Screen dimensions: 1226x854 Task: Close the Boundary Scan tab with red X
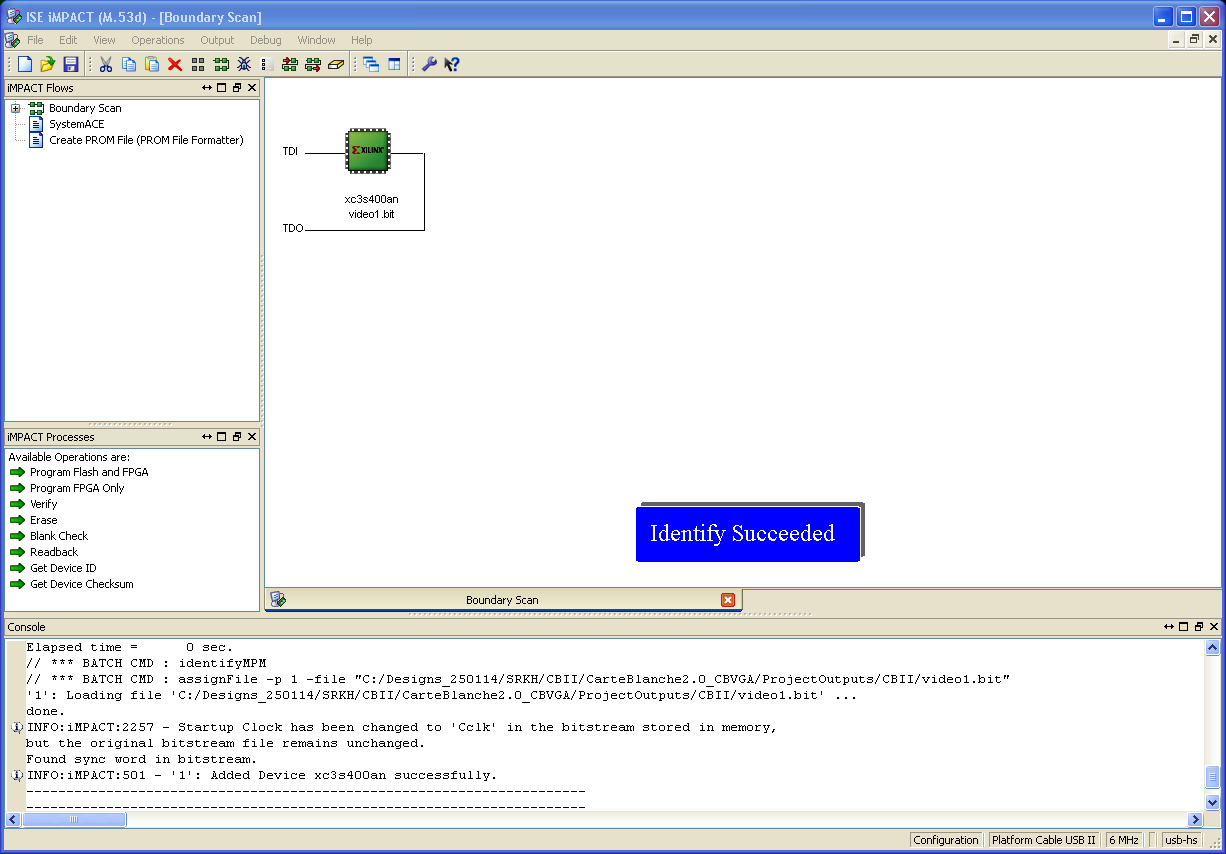coord(728,600)
